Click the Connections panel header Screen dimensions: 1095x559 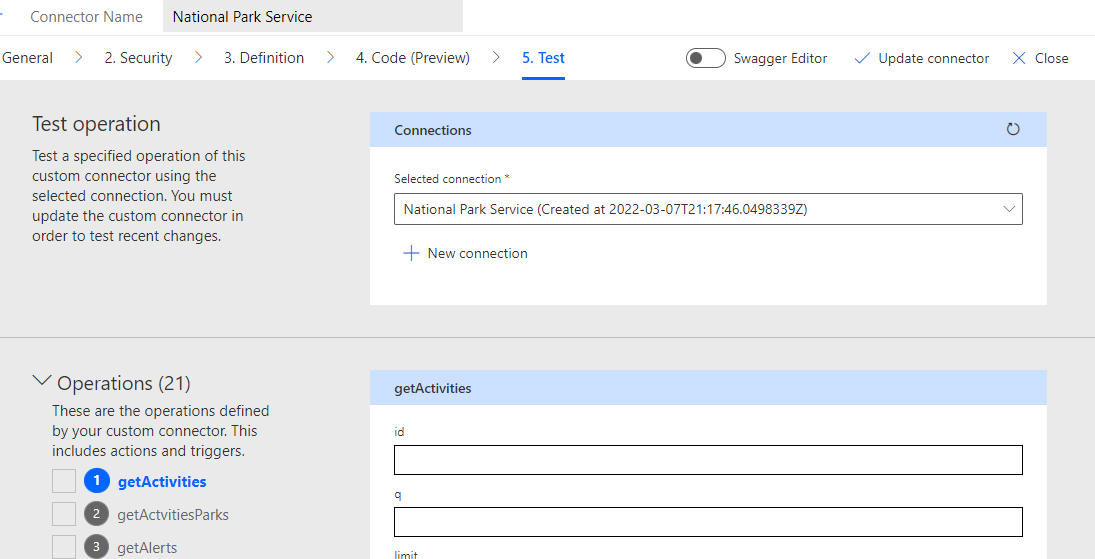[x=708, y=129]
